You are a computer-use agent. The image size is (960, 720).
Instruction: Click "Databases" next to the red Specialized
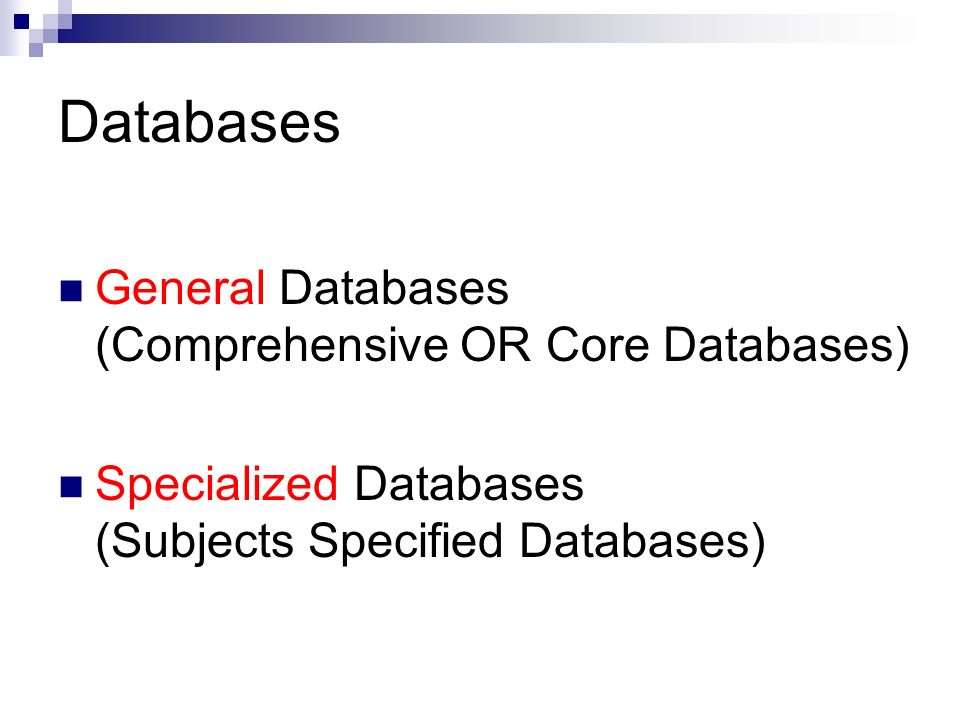[468, 484]
